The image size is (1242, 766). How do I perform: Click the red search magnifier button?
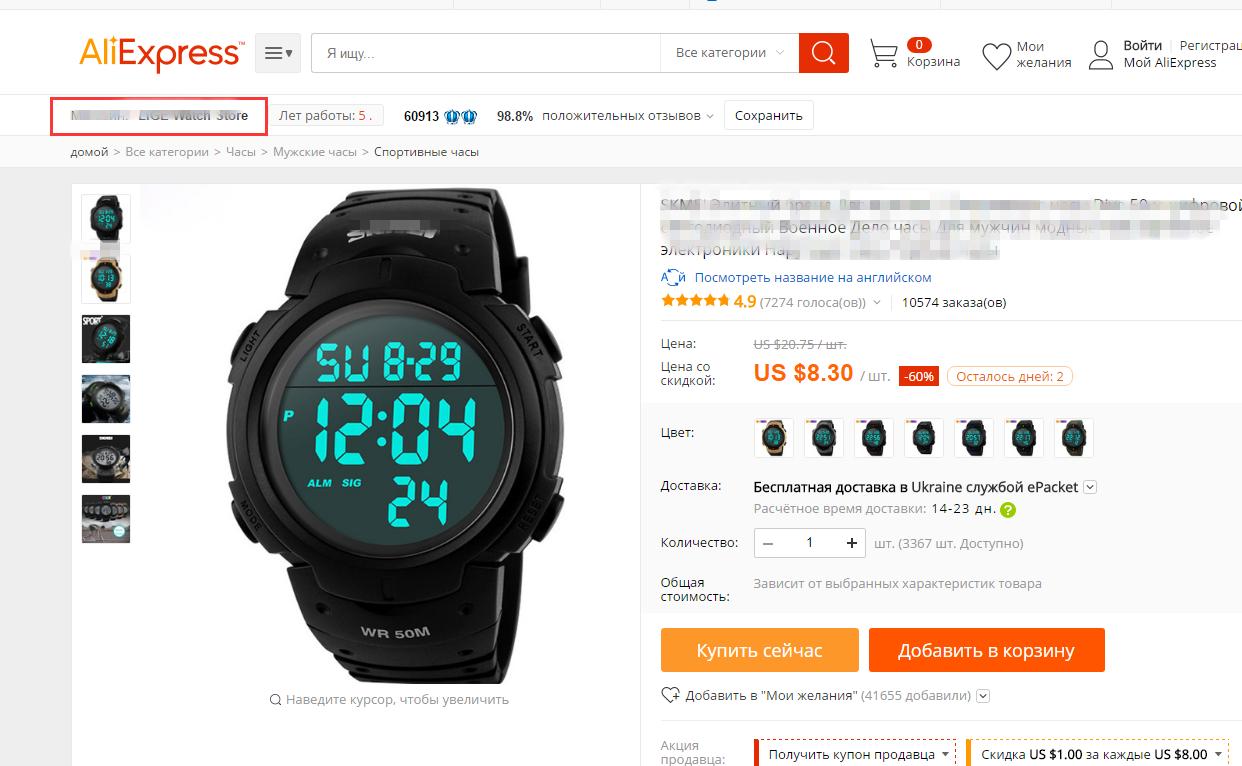823,53
